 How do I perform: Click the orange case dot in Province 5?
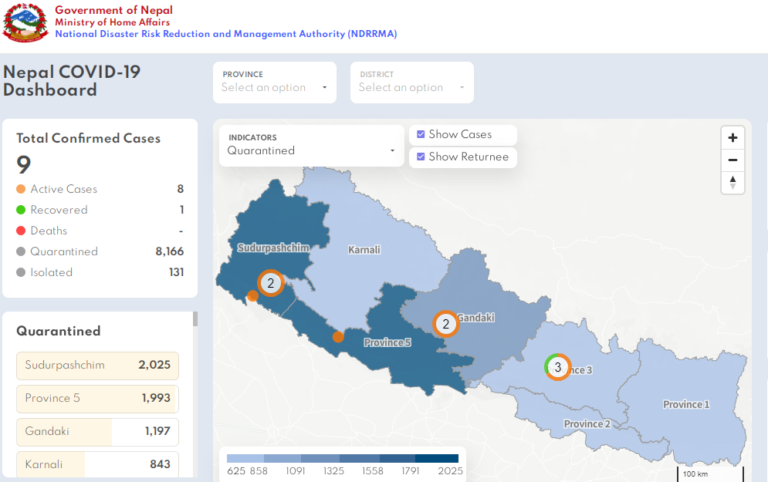pyautogui.click(x=338, y=337)
